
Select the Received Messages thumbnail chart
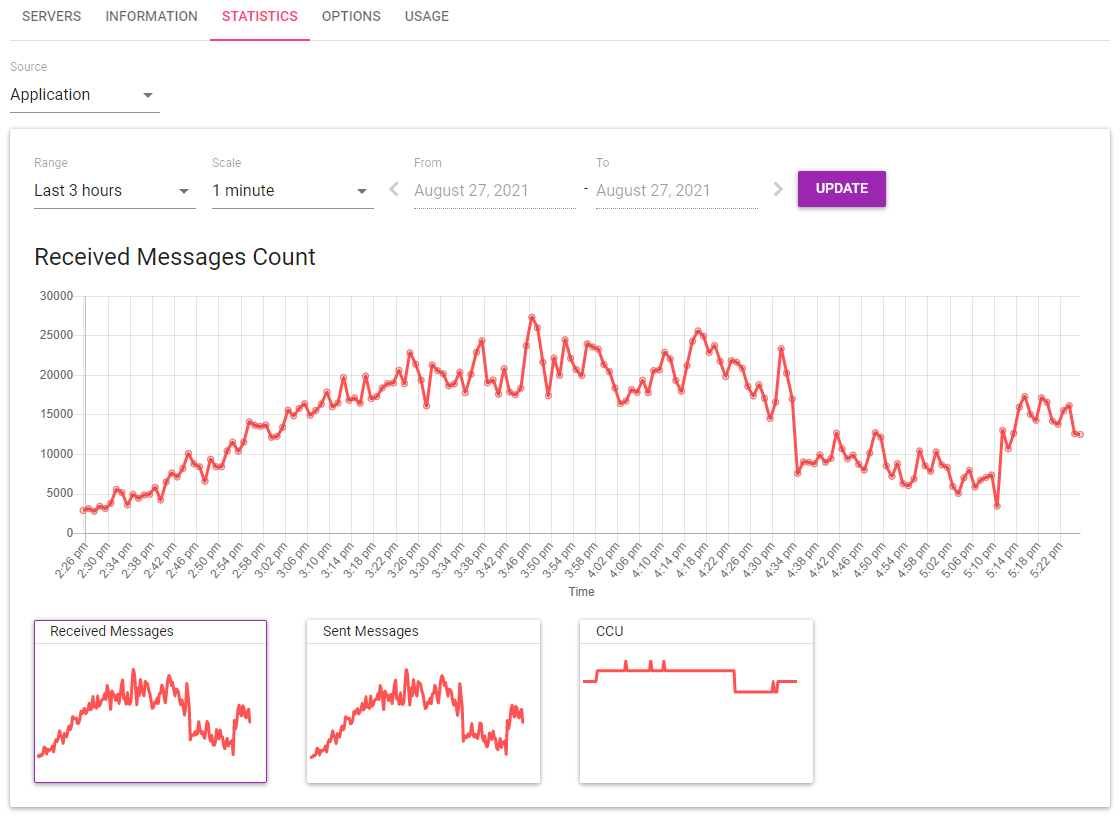(x=150, y=701)
